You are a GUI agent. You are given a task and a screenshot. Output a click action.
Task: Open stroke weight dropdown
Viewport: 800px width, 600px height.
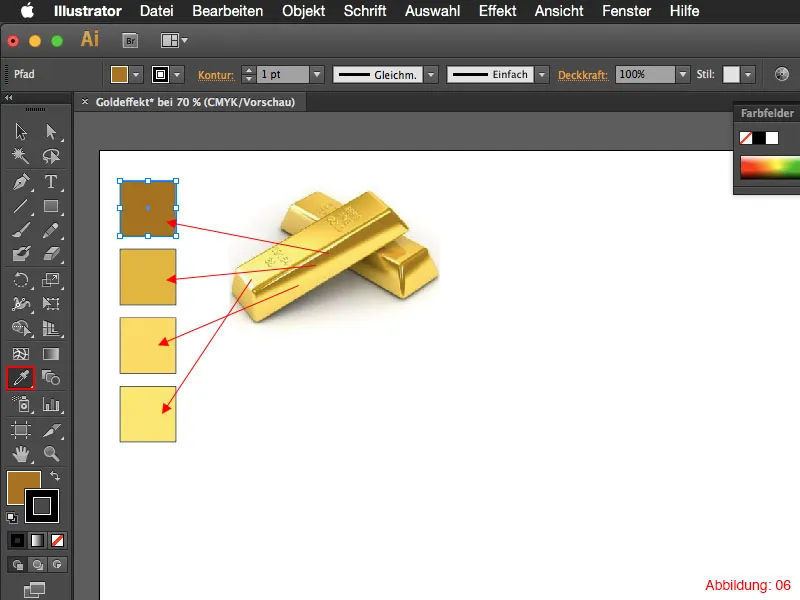click(317, 74)
